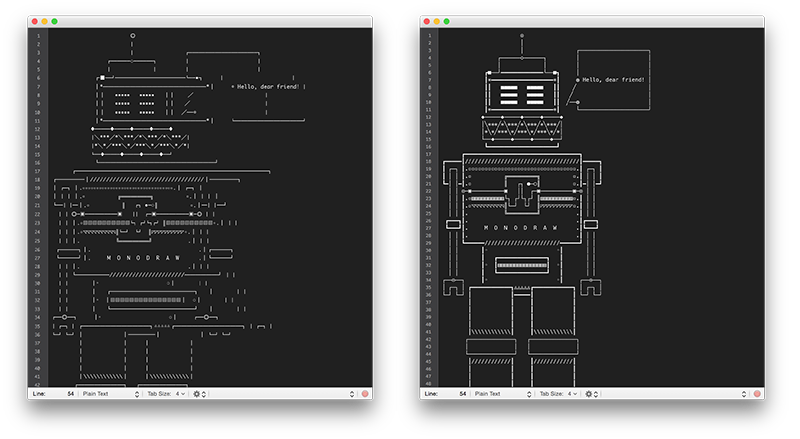800x439 pixels.
Task: Click gutter line number 17 in left window
Action: point(38,172)
